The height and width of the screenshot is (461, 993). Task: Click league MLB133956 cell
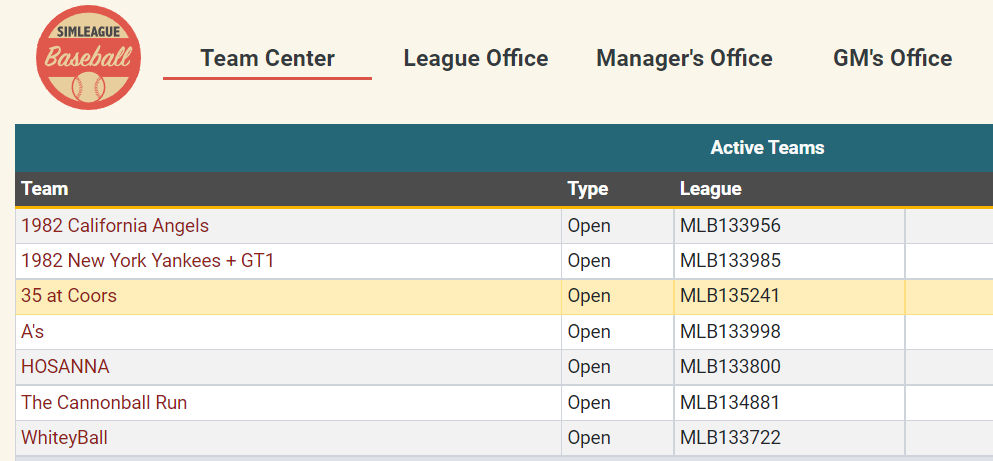[x=730, y=226]
